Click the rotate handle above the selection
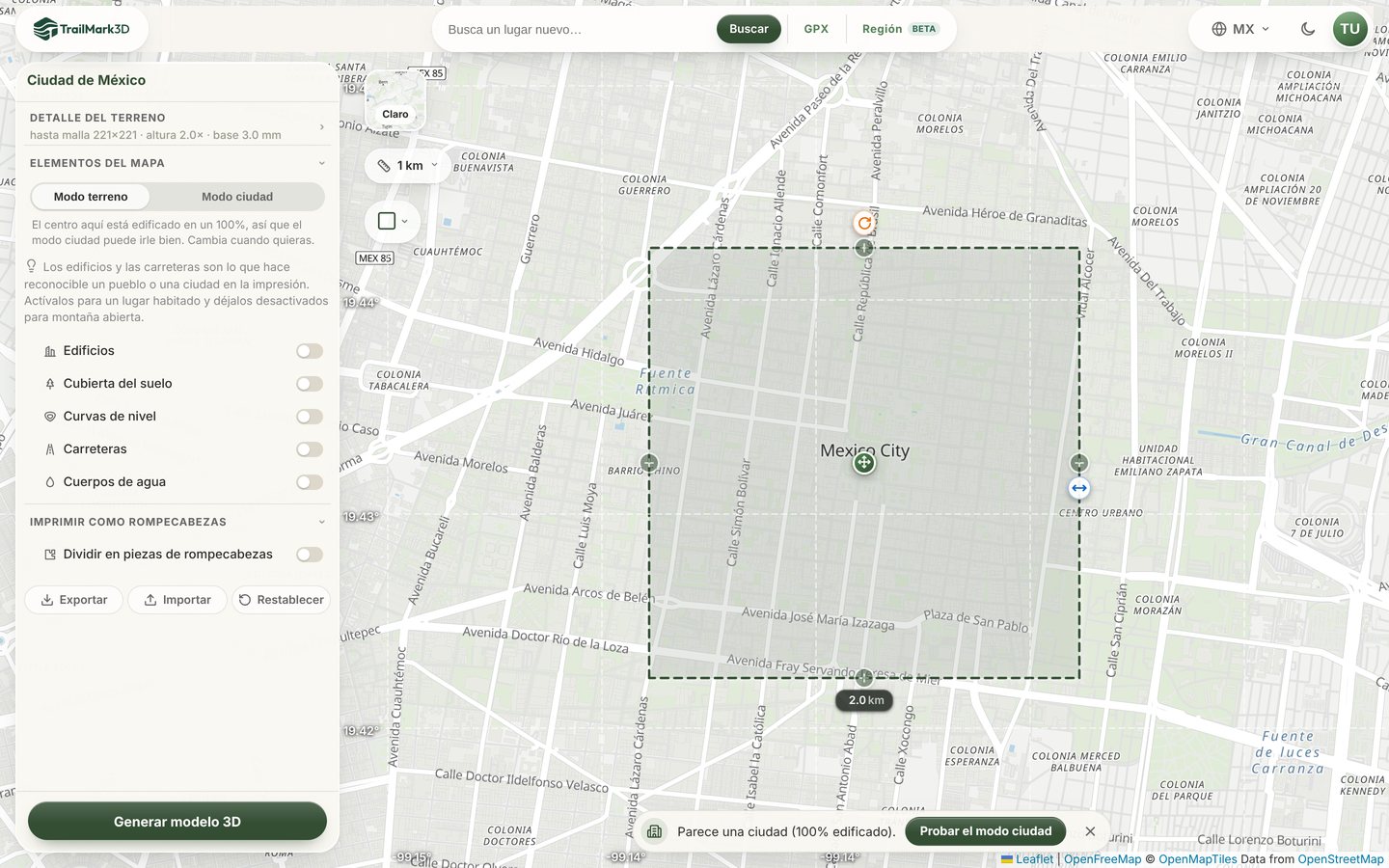Image resolution: width=1389 pixels, height=868 pixels. click(x=864, y=223)
